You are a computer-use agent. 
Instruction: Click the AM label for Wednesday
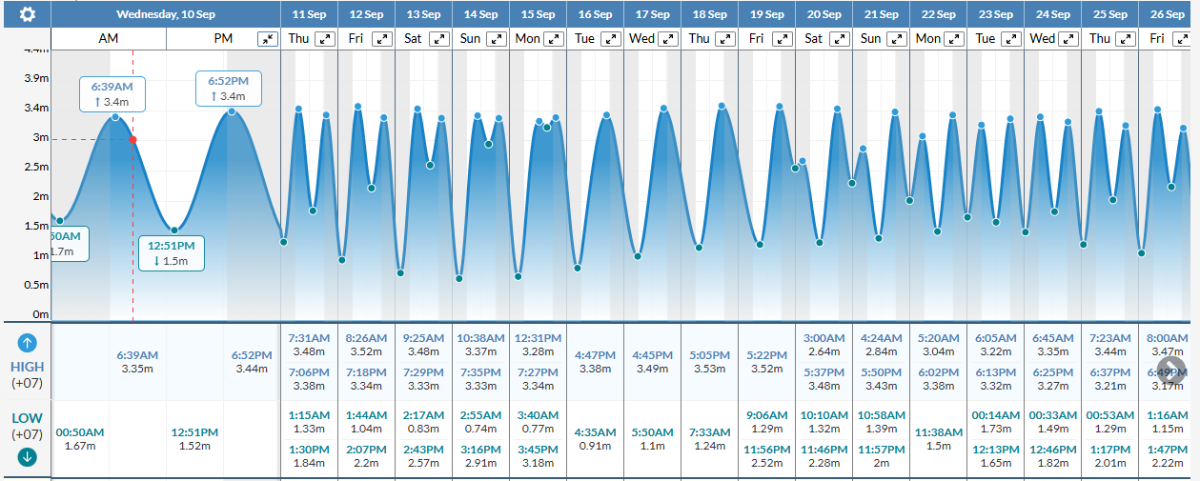[x=109, y=38]
